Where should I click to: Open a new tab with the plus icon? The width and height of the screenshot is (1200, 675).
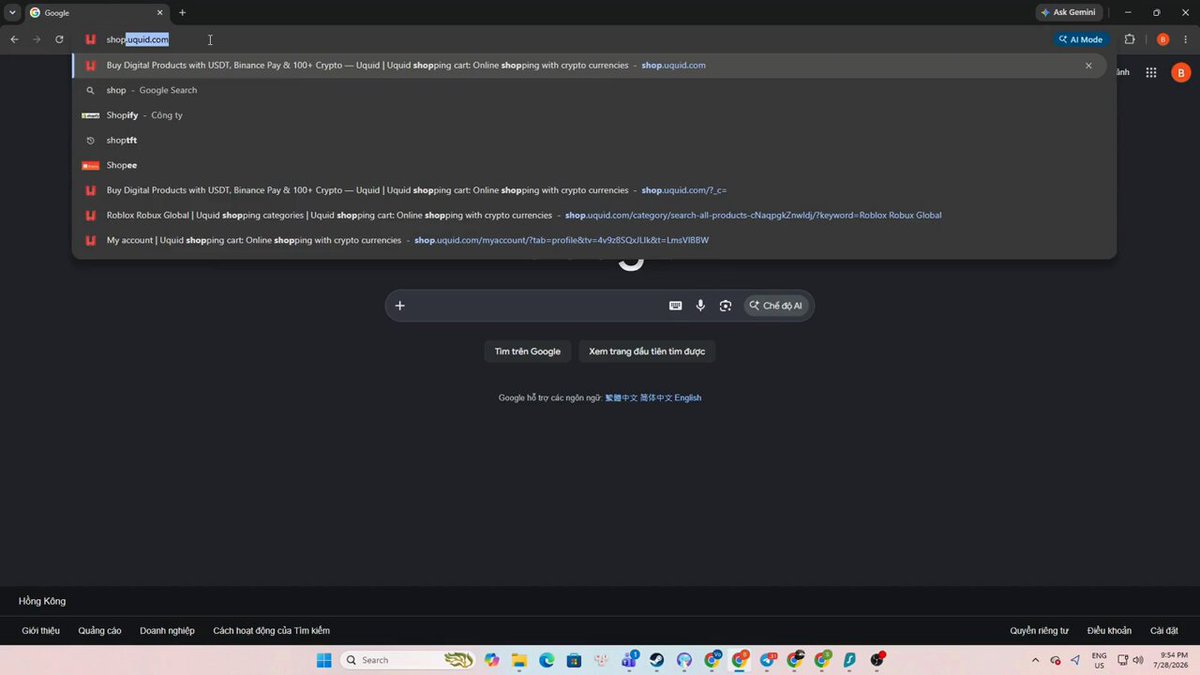[x=182, y=13]
